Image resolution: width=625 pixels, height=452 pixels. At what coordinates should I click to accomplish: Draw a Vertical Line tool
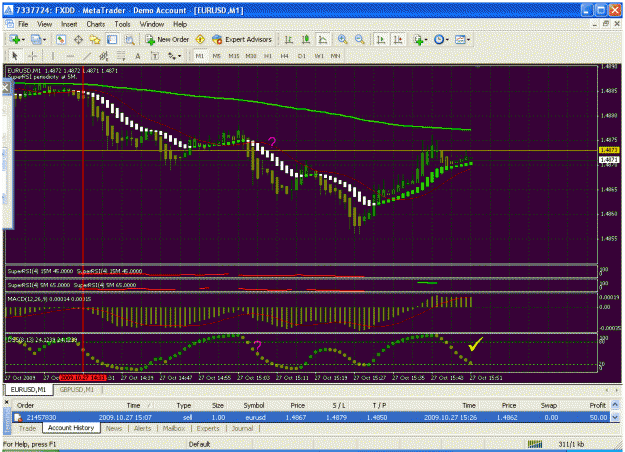53,56
